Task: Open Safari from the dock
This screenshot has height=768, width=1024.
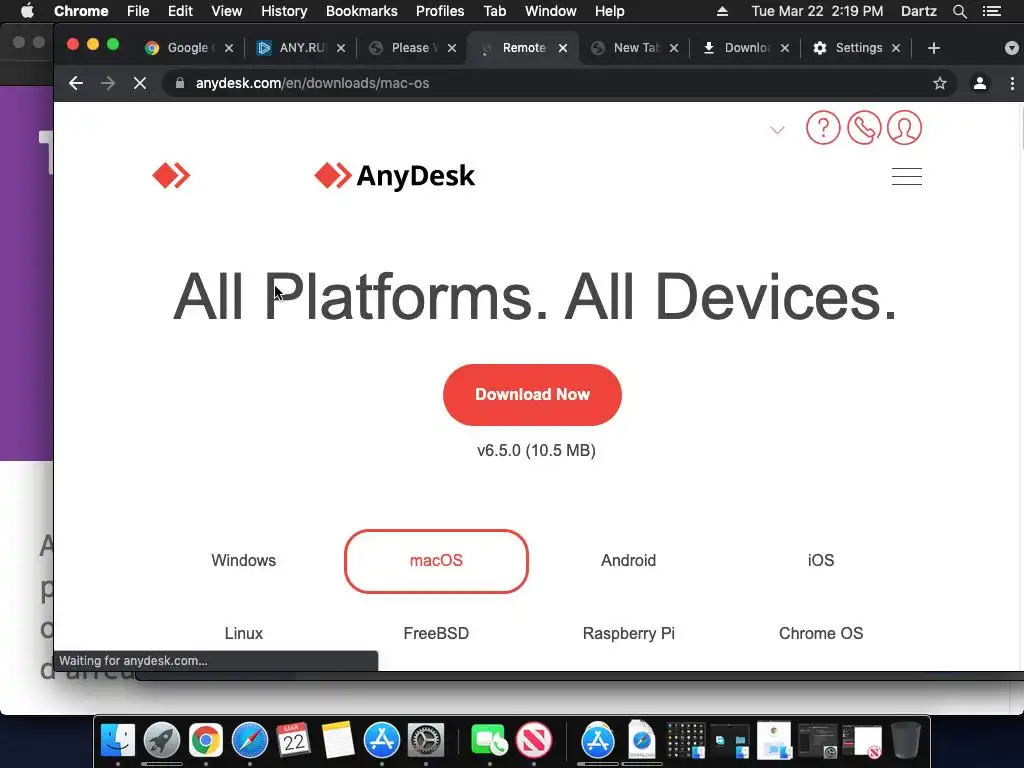Action: pos(249,741)
